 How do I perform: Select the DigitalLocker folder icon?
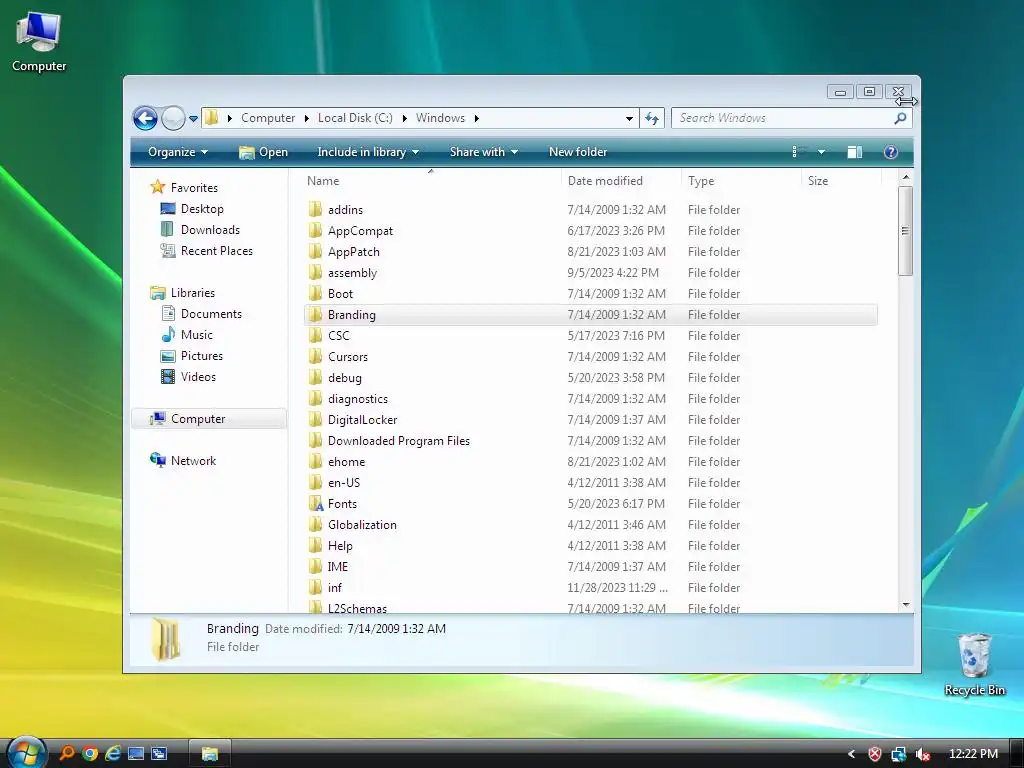click(x=315, y=419)
